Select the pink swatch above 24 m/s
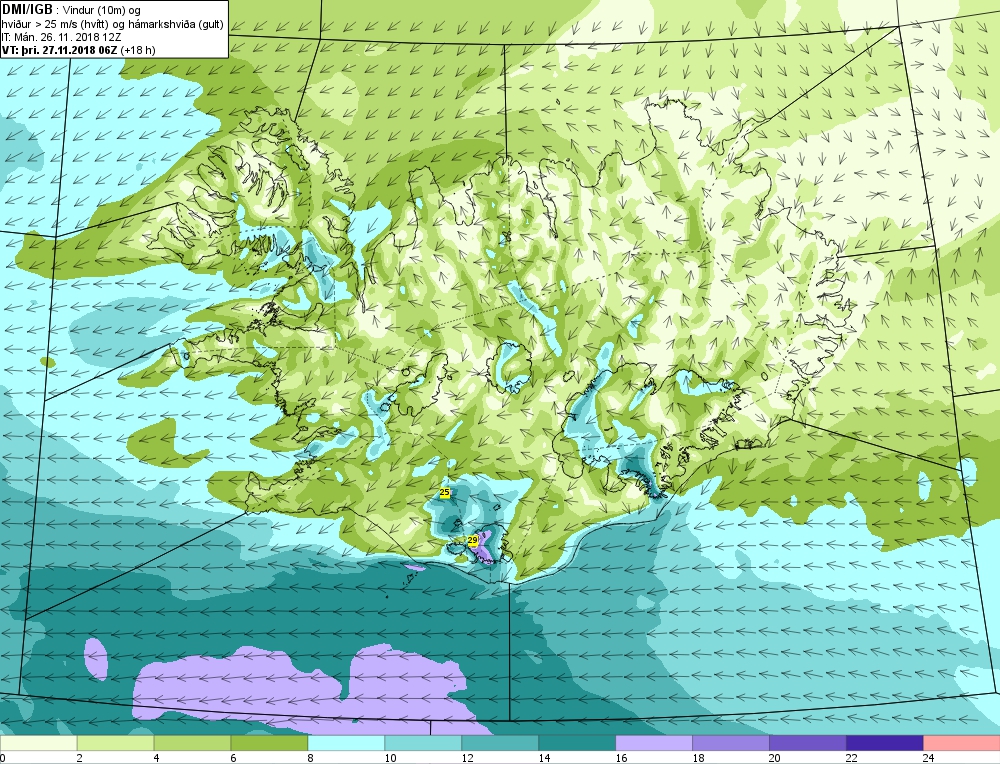The image size is (1000, 764). tap(962, 743)
